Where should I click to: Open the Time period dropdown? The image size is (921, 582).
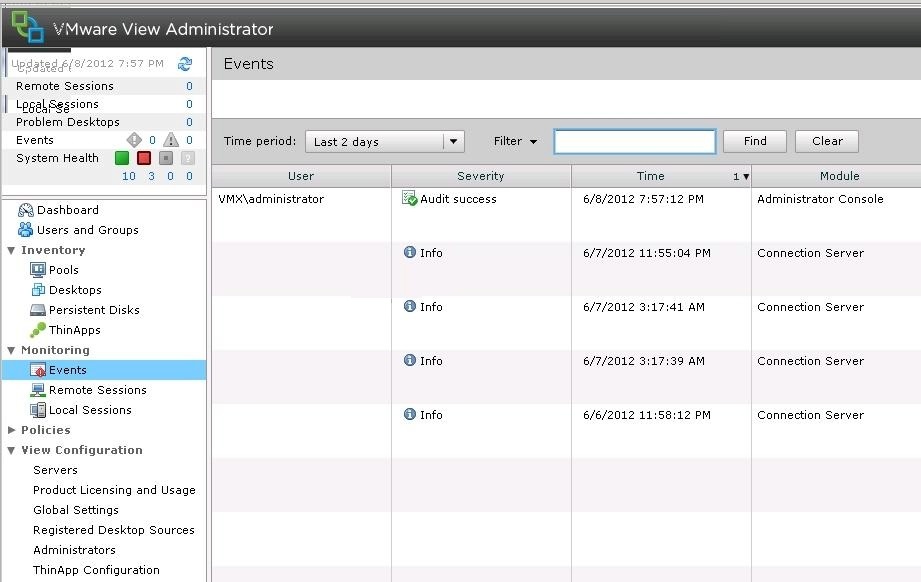pyautogui.click(x=385, y=142)
